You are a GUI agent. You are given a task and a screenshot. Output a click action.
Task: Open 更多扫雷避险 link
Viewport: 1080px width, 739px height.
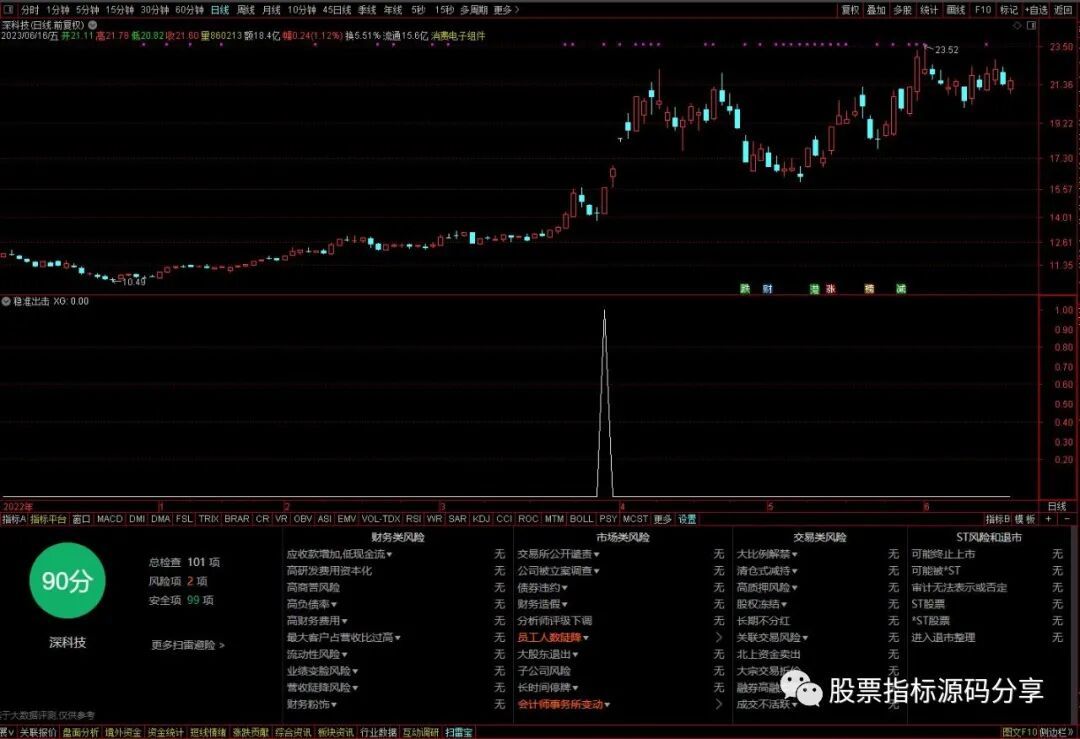(x=188, y=645)
